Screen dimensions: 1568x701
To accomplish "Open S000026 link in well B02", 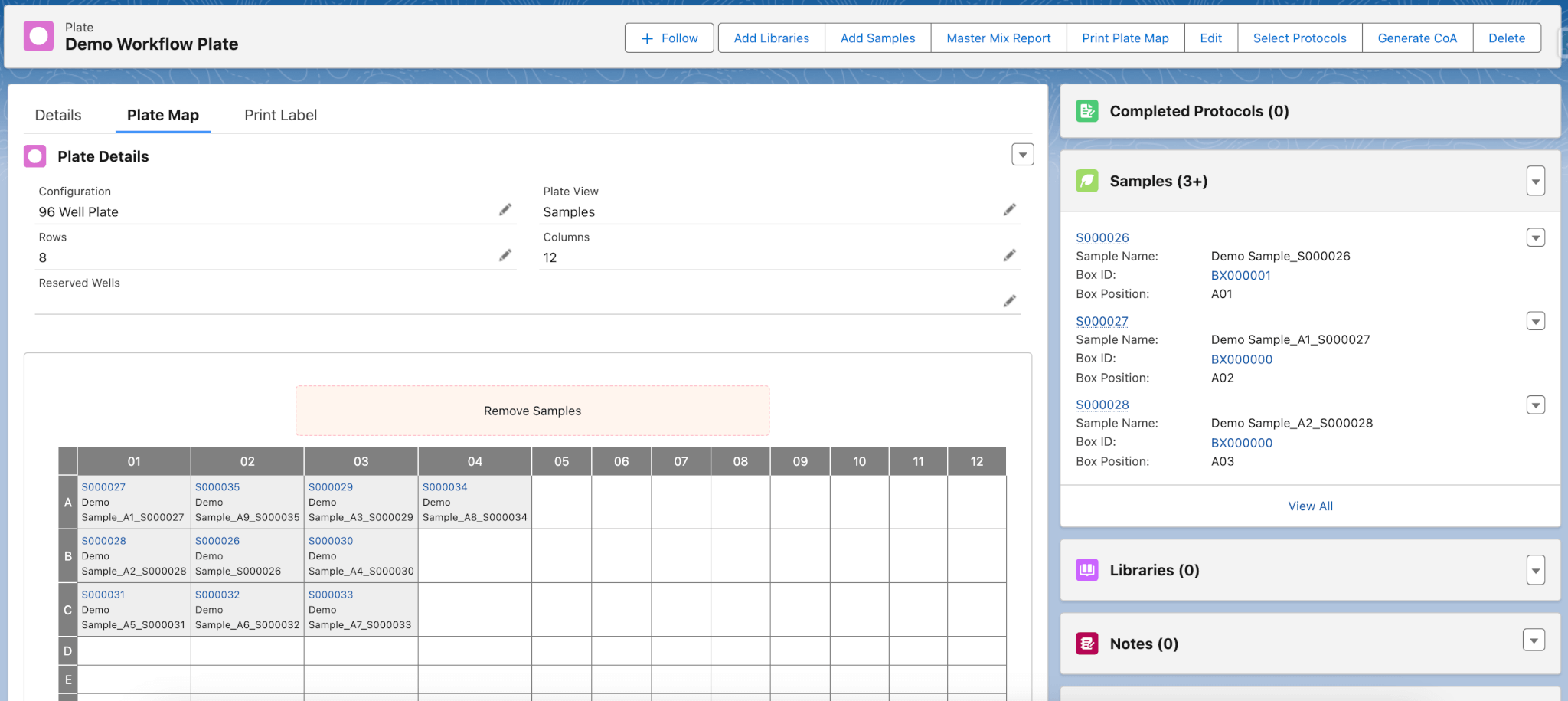I will coord(217,541).
